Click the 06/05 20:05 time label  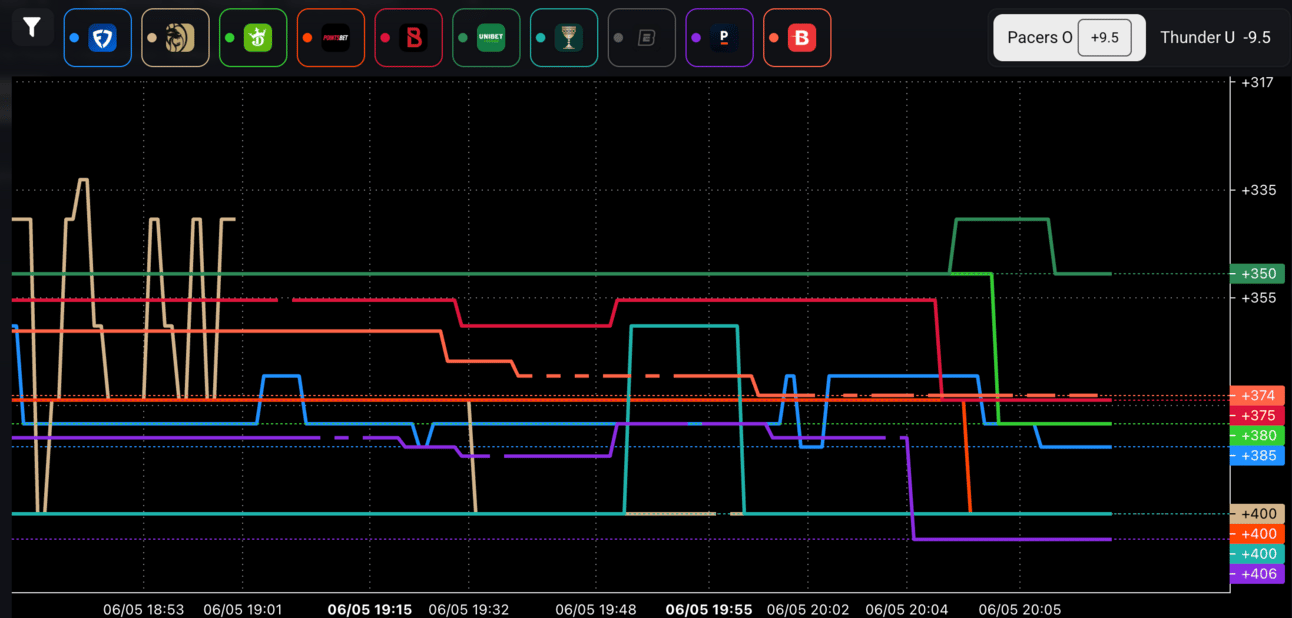1020,609
